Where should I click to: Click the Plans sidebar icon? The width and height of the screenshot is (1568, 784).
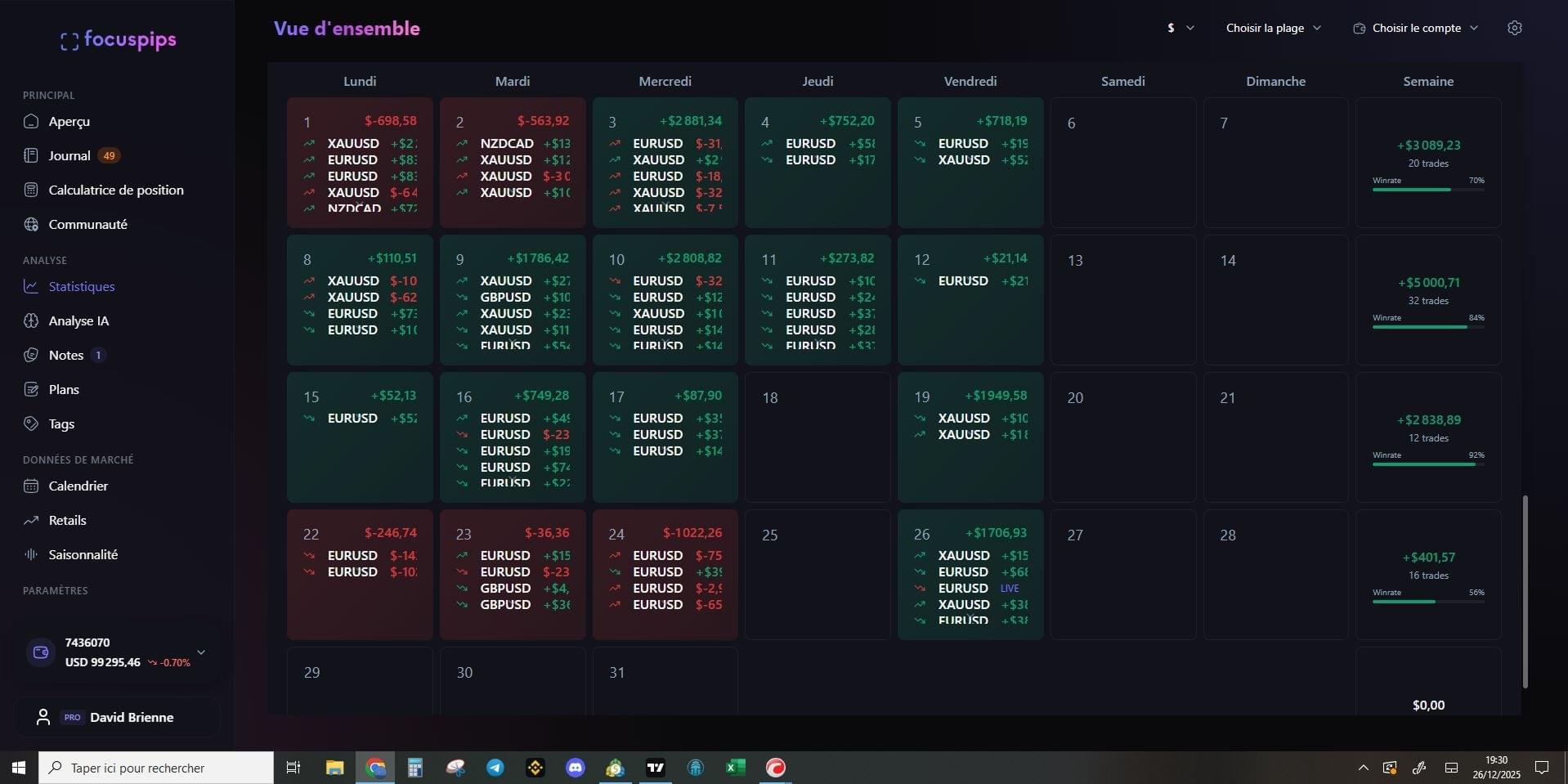pos(31,390)
